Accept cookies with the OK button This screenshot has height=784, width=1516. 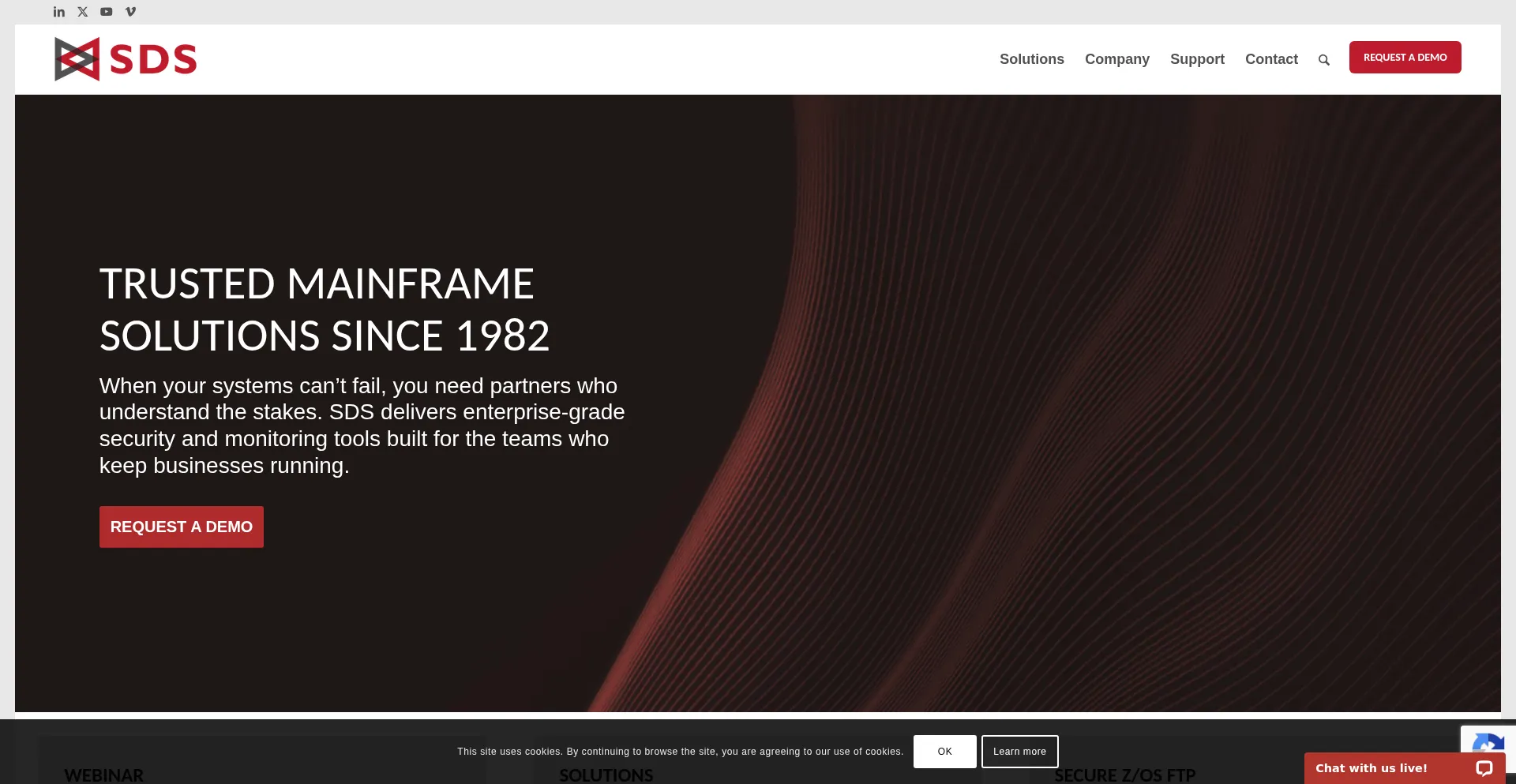(x=945, y=752)
